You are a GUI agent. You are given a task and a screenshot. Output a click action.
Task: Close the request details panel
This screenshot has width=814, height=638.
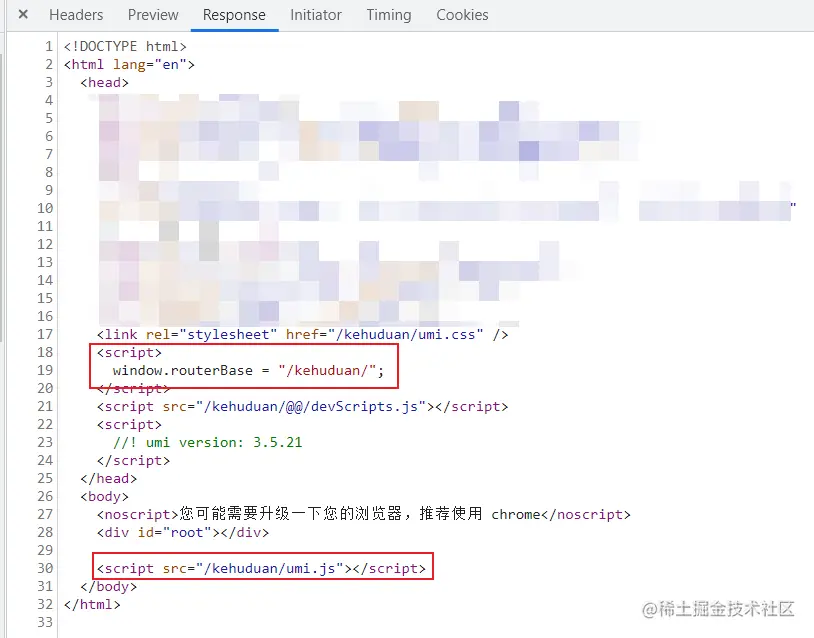coord(23,15)
